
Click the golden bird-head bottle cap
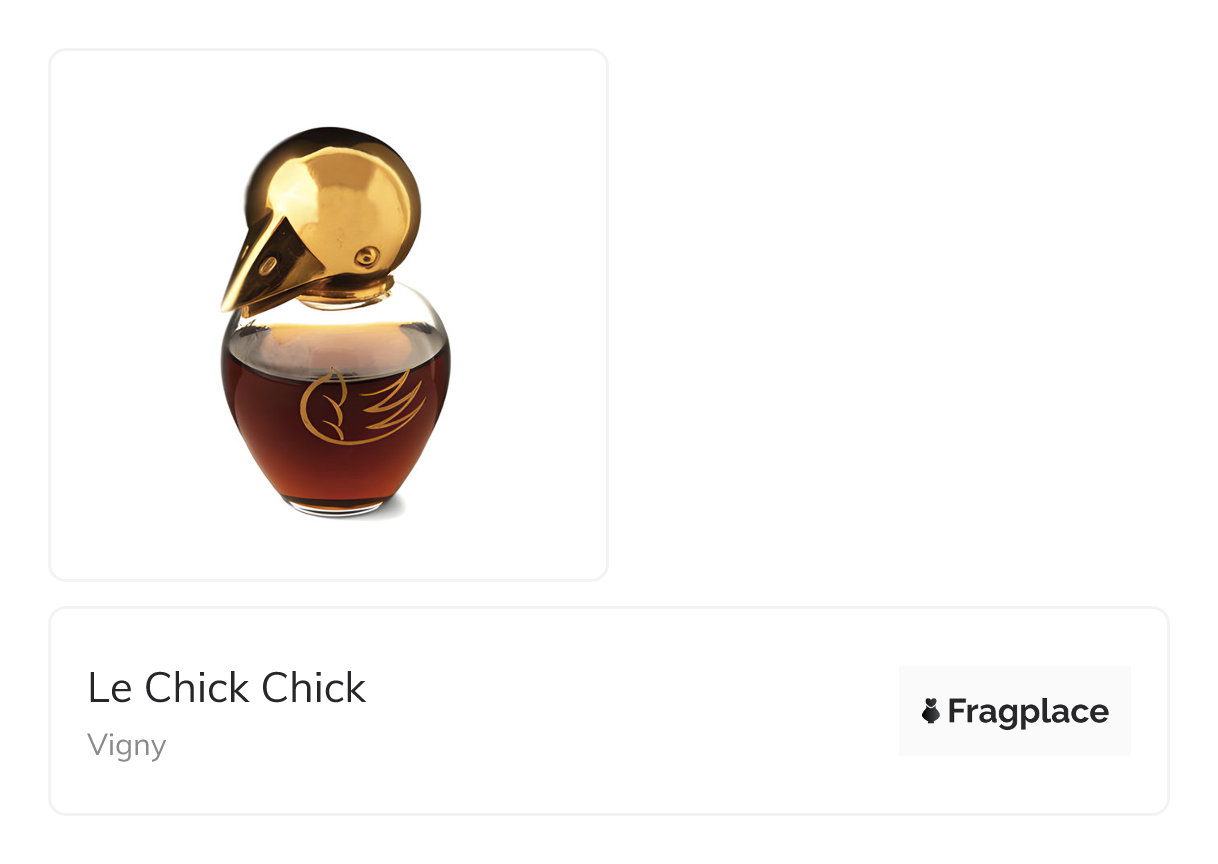click(321, 215)
